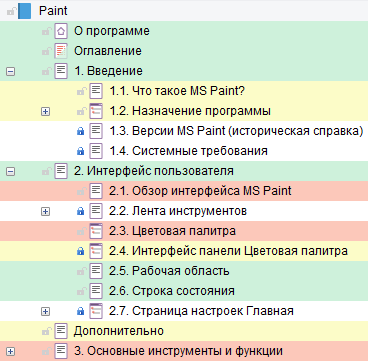Click the page icon of 2.1. Обзор интерфейса
Screen dimensions: 368x361
pos(96,191)
